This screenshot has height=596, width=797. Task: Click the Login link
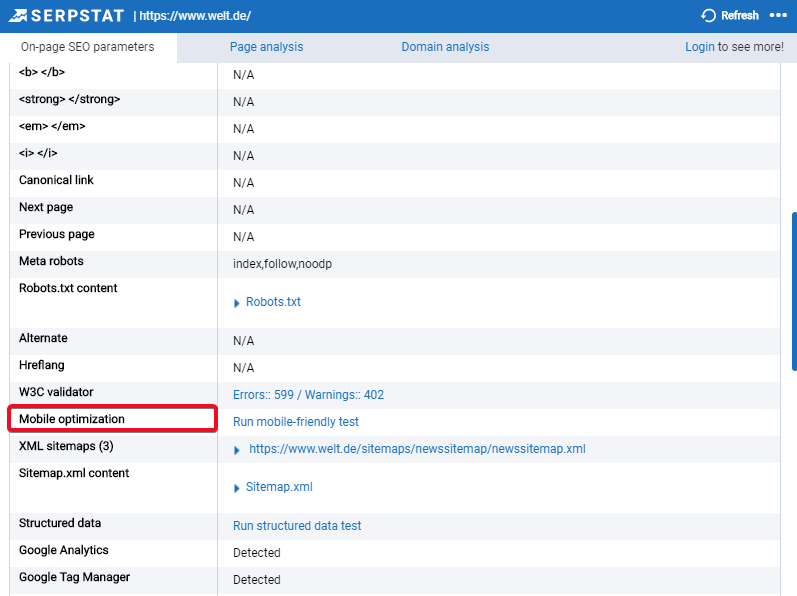(699, 47)
